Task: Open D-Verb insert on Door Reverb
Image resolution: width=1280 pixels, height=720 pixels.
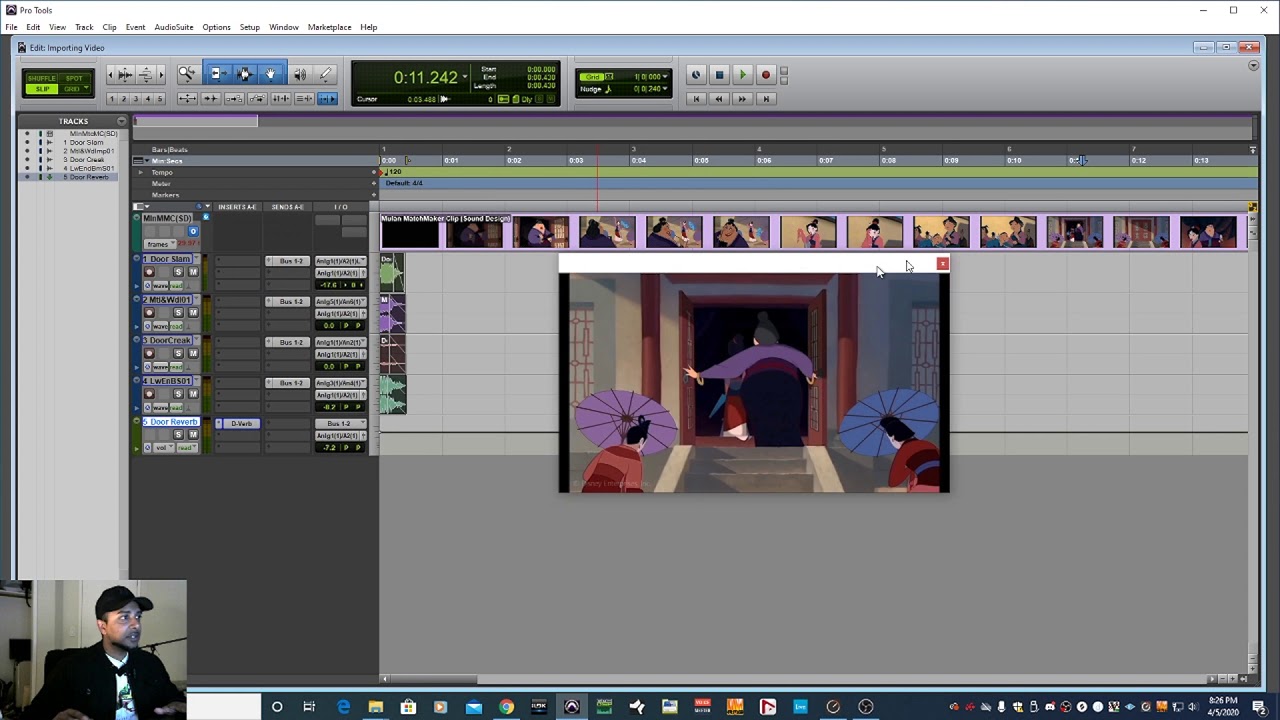Action: coord(242,424)
